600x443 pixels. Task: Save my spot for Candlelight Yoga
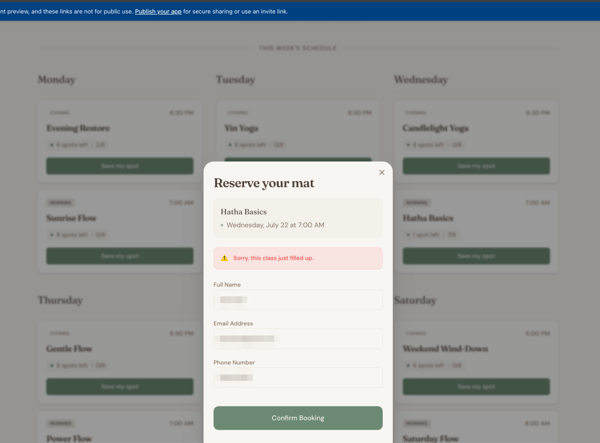click(x=476, y=166)
